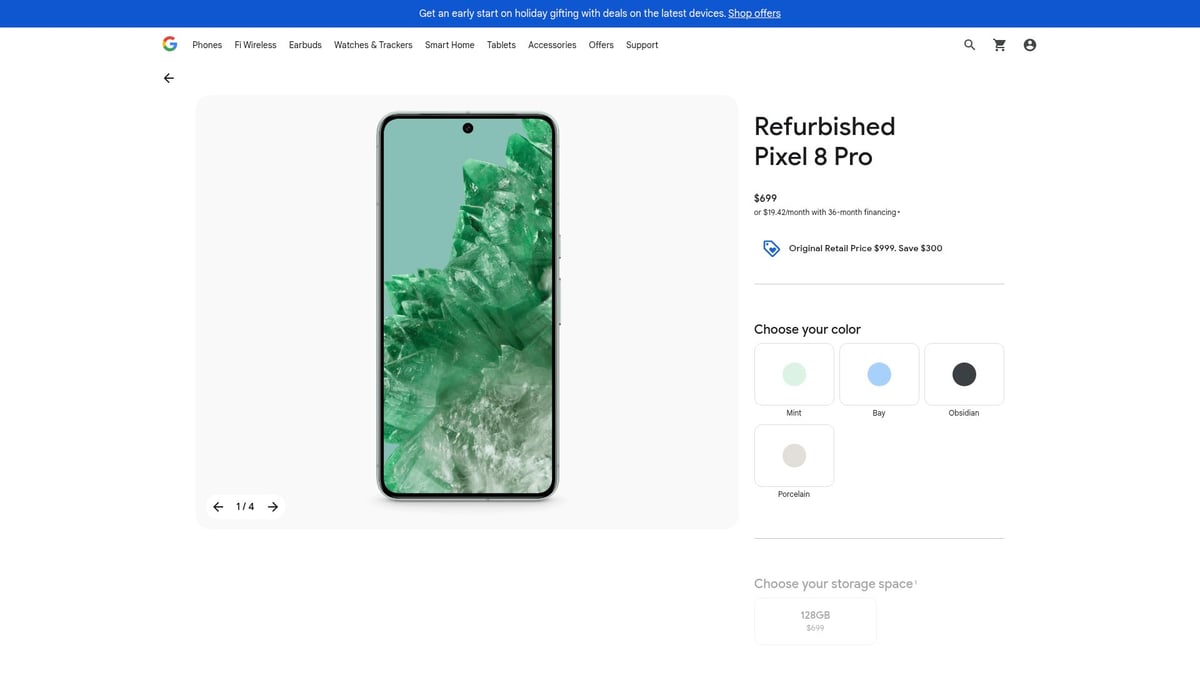Select the Porcelain color option
The height and width of the screenshot is (675, 1200).
(x=793, y=455)
